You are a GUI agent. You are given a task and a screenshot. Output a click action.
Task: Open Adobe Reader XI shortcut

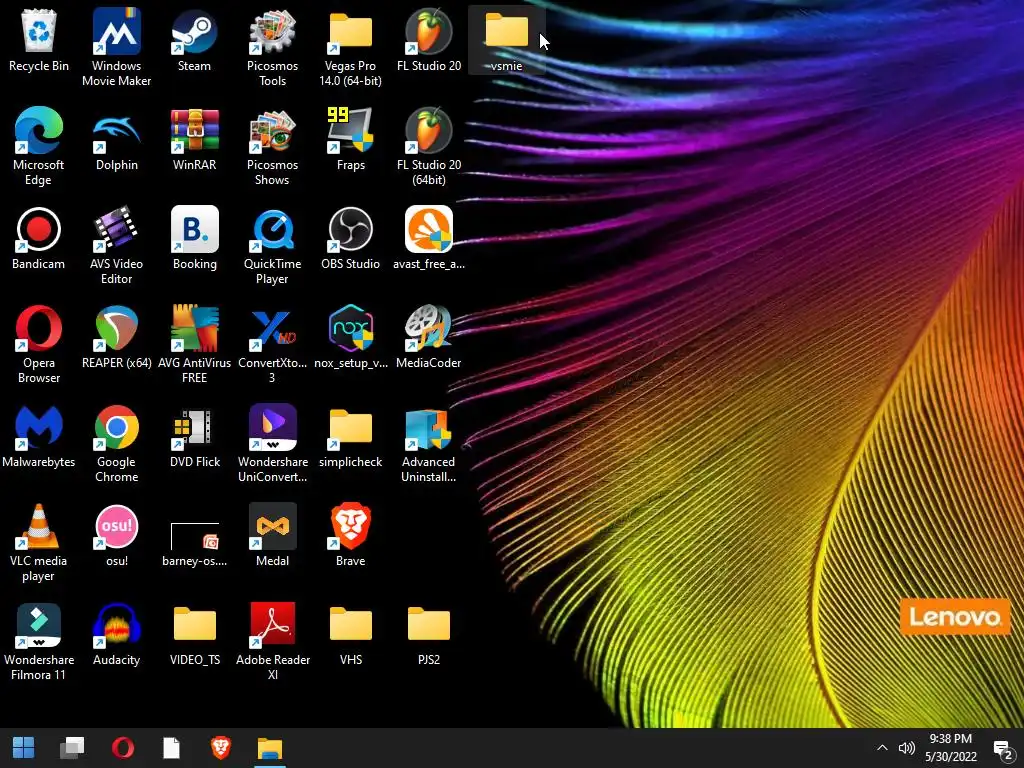[272, 641]
